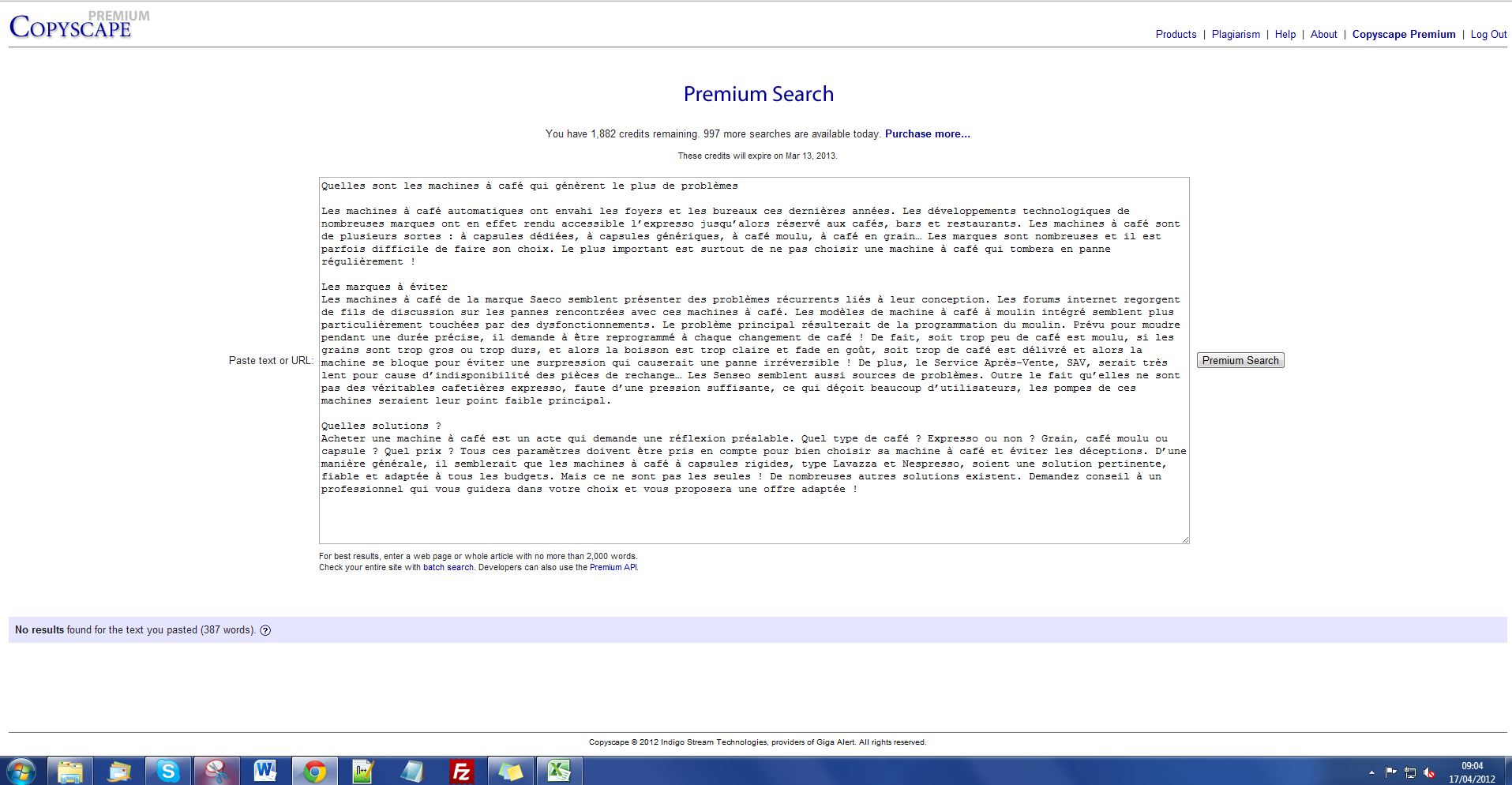Click the Log Out link

click(x=1488, y=35)
